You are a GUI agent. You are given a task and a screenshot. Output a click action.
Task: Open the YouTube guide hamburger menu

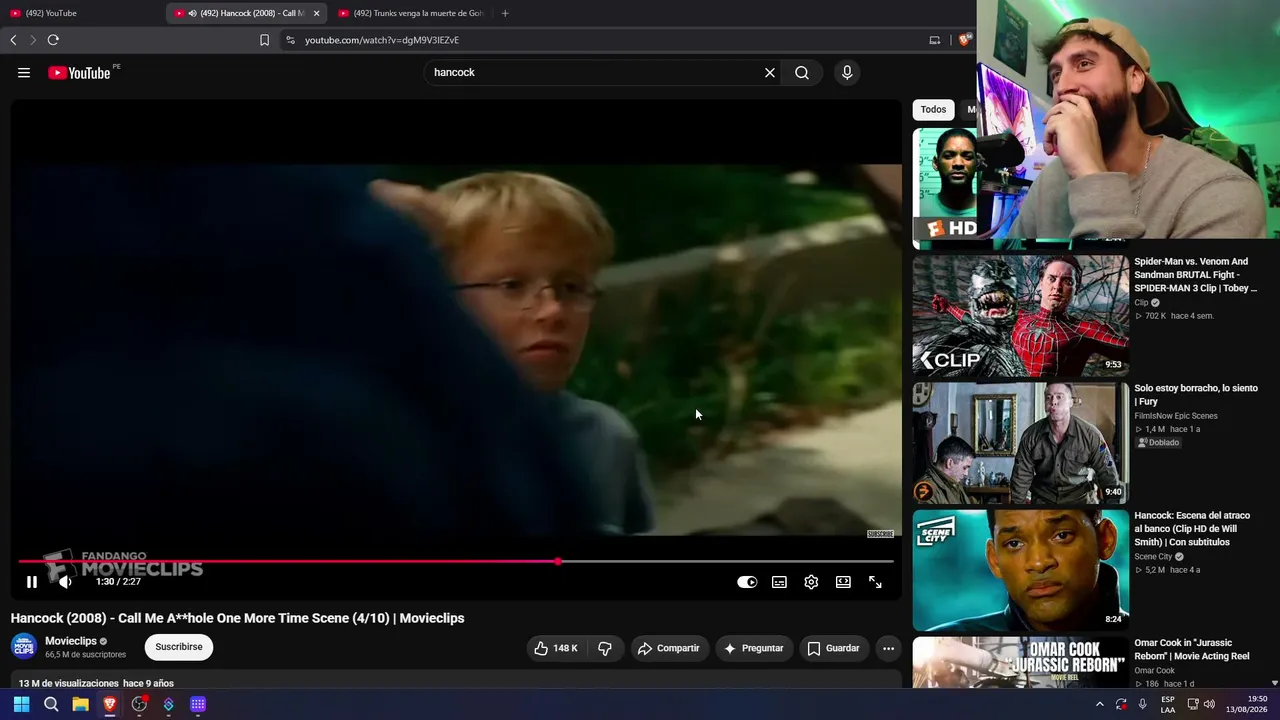pyautogui.click(x=24, y=73)
